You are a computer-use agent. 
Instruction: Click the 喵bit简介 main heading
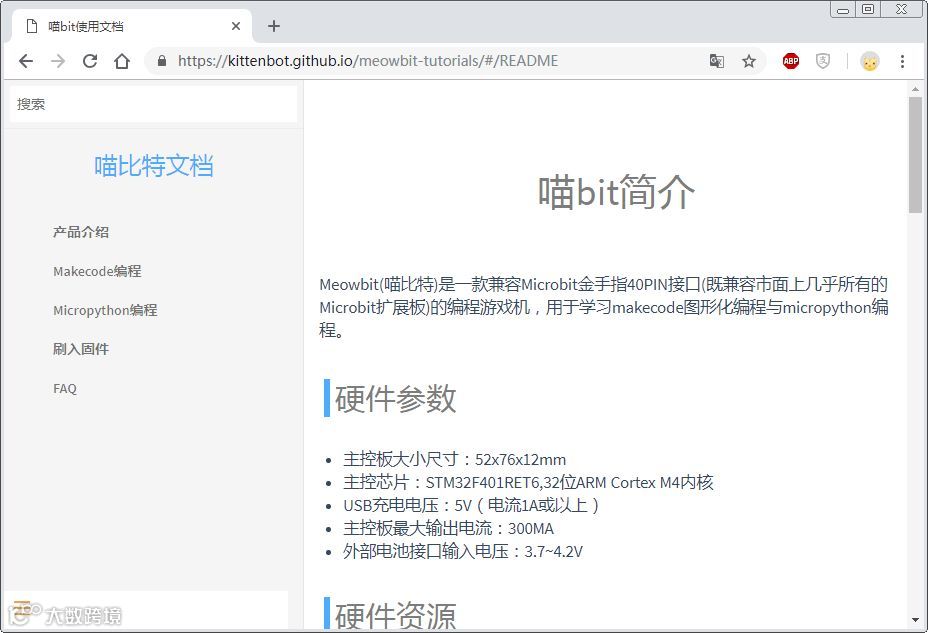click(616, 192)
